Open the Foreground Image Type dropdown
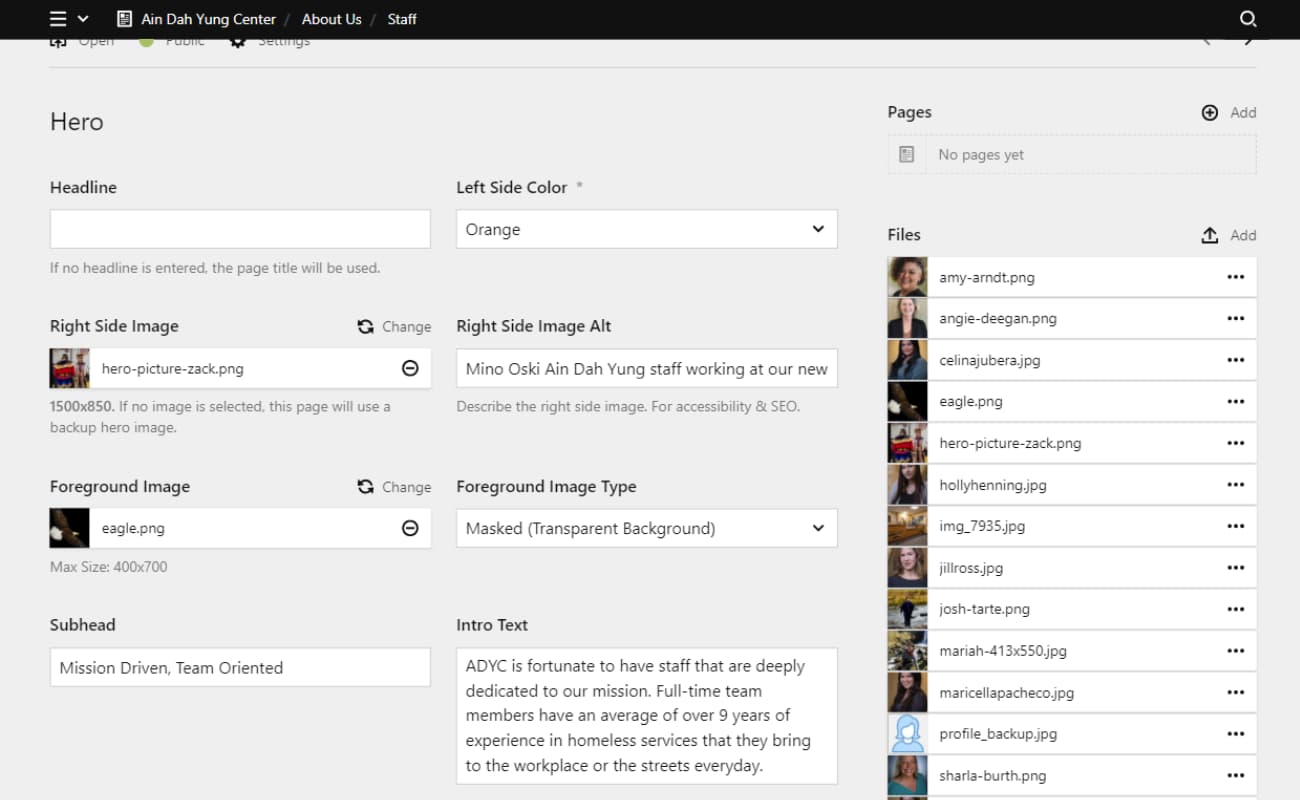The image size is (1300, 800). coord(646,528)
